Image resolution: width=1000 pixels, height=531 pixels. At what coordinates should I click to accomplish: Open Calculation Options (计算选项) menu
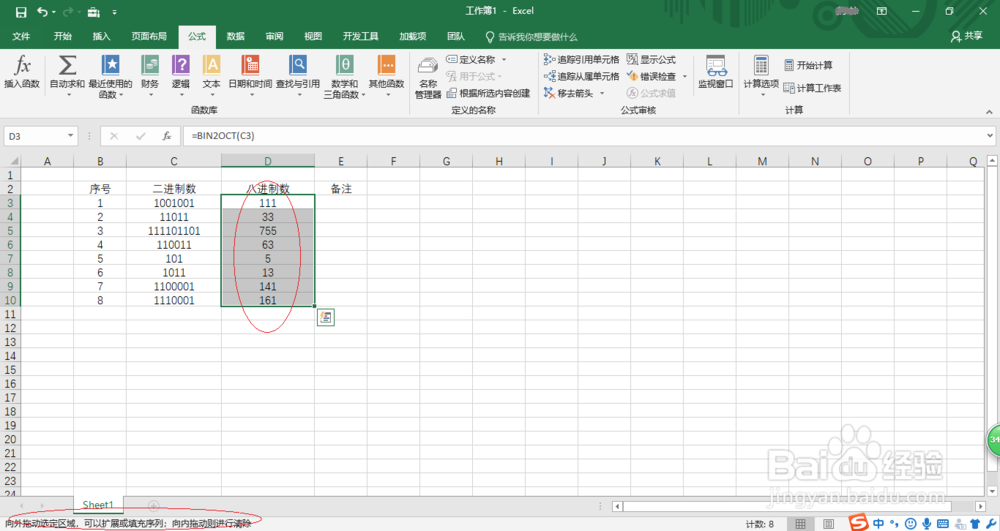click(761, 75)
